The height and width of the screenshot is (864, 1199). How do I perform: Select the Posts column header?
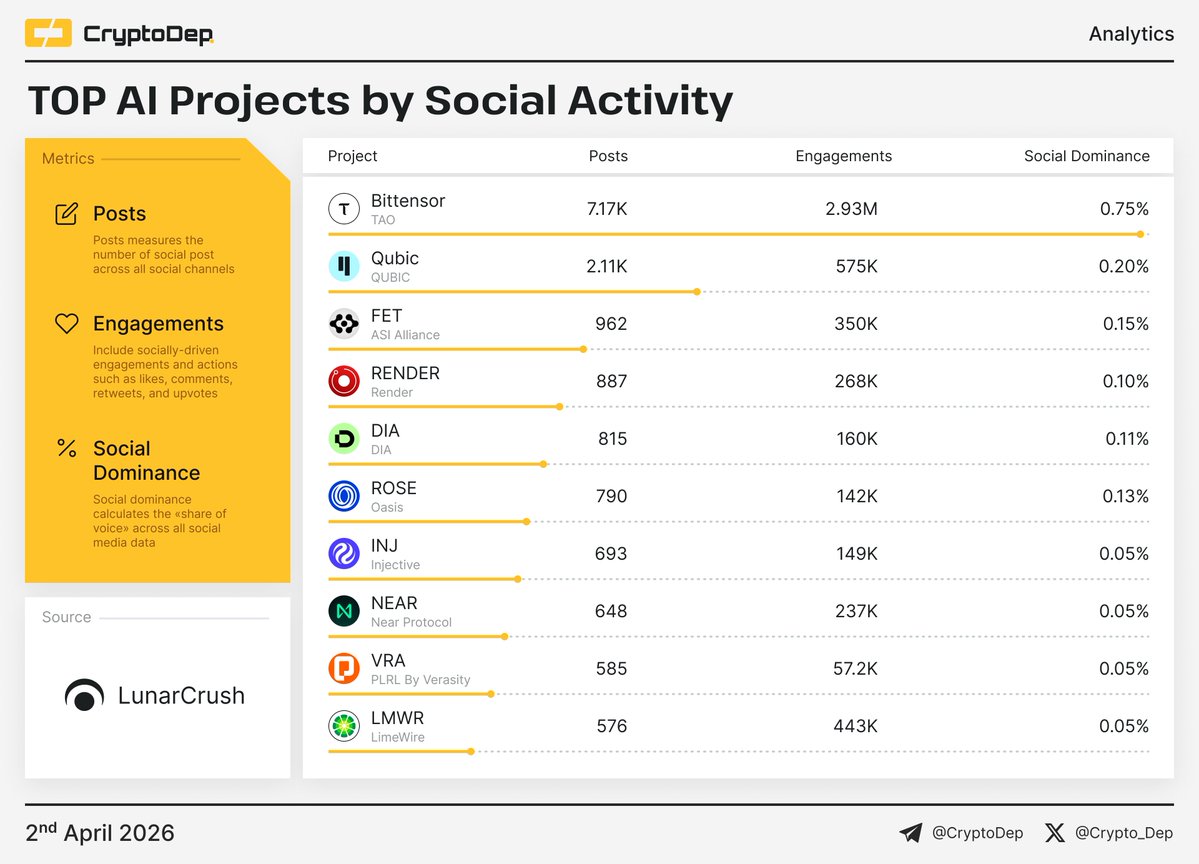point(608,156)
